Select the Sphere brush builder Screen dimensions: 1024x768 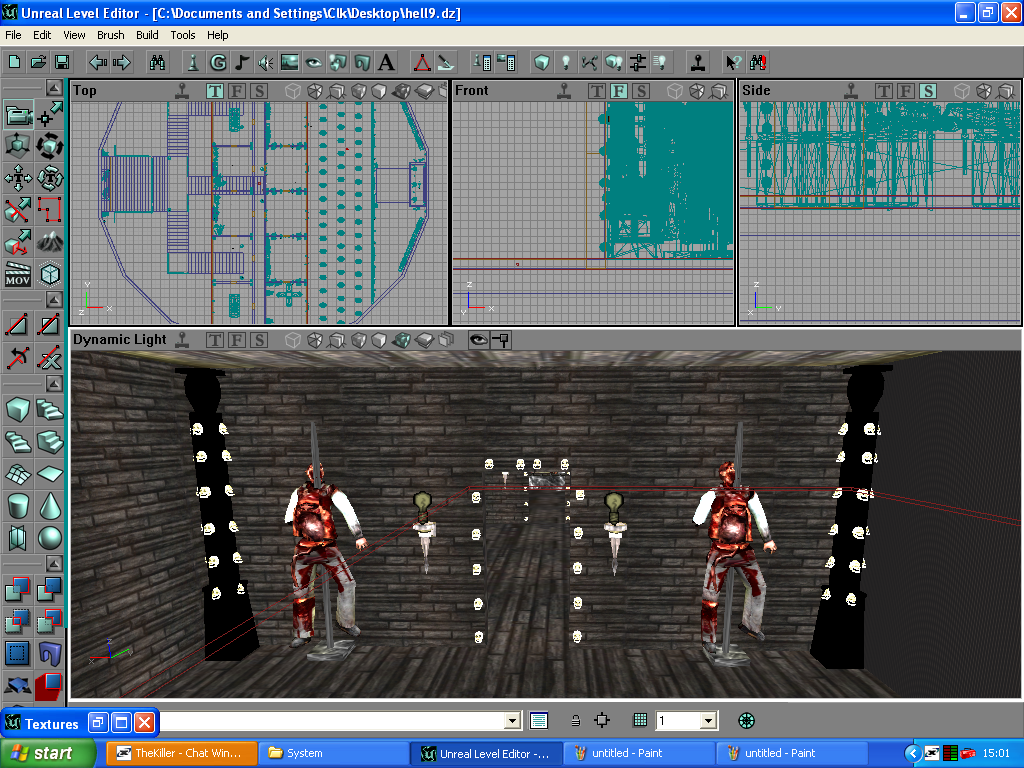pyautogui.click(x=49, y=538)
